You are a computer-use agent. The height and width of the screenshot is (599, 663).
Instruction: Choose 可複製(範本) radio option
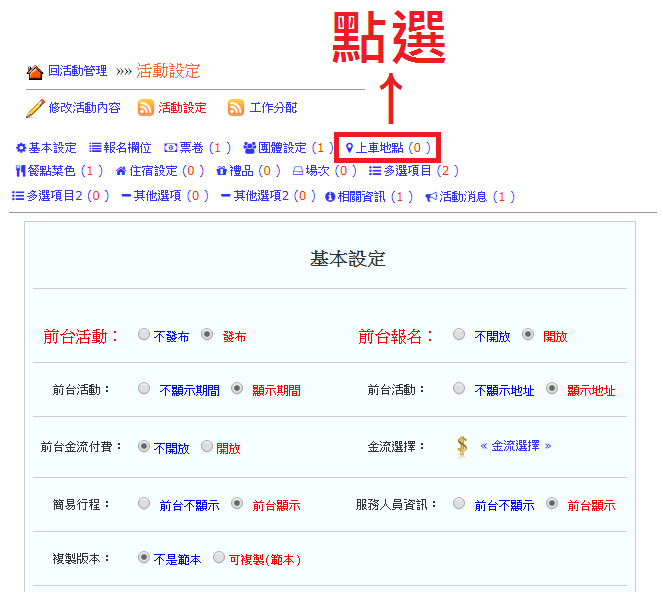[219, 558]
